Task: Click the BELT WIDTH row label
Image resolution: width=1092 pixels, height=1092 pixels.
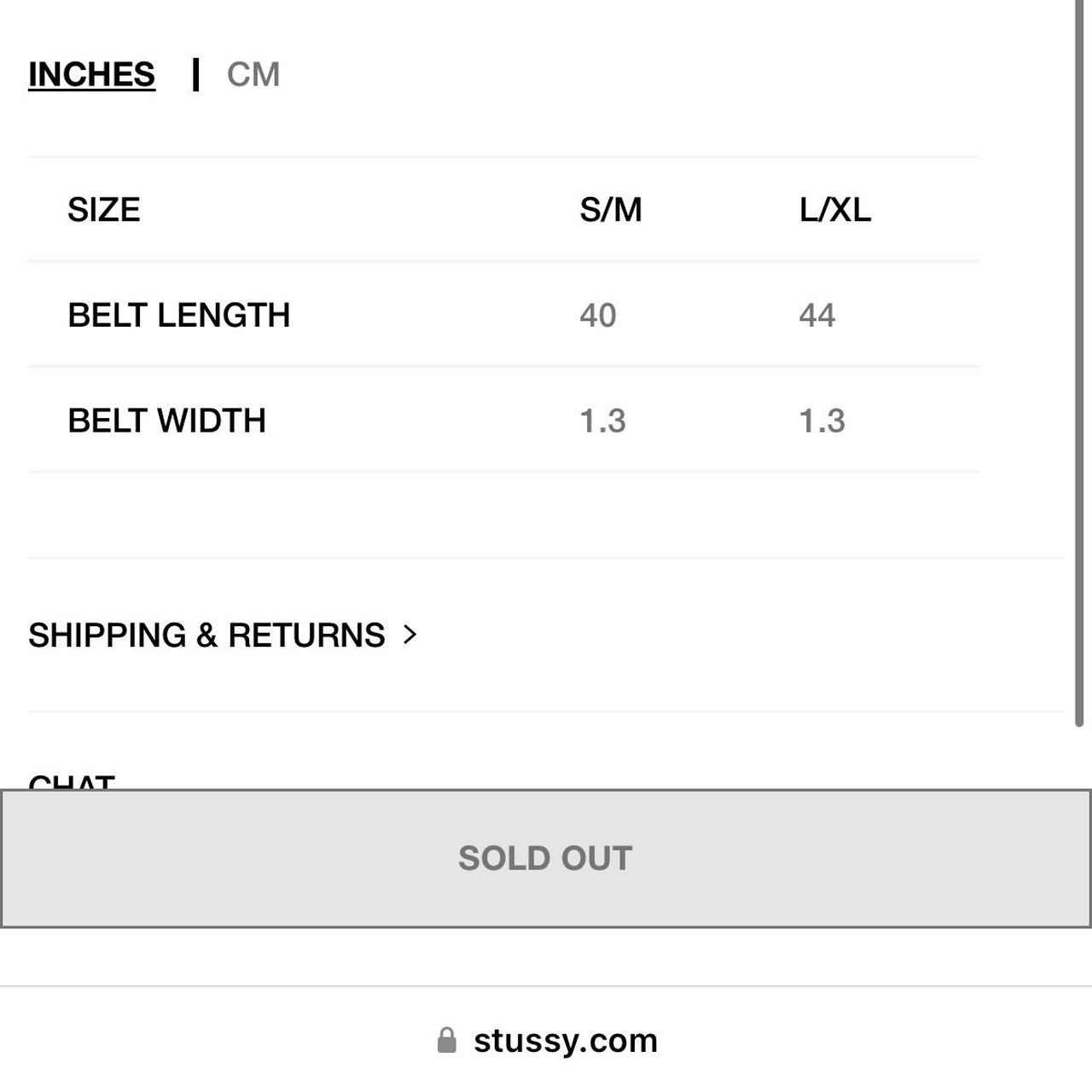Action: pos(167,421)
